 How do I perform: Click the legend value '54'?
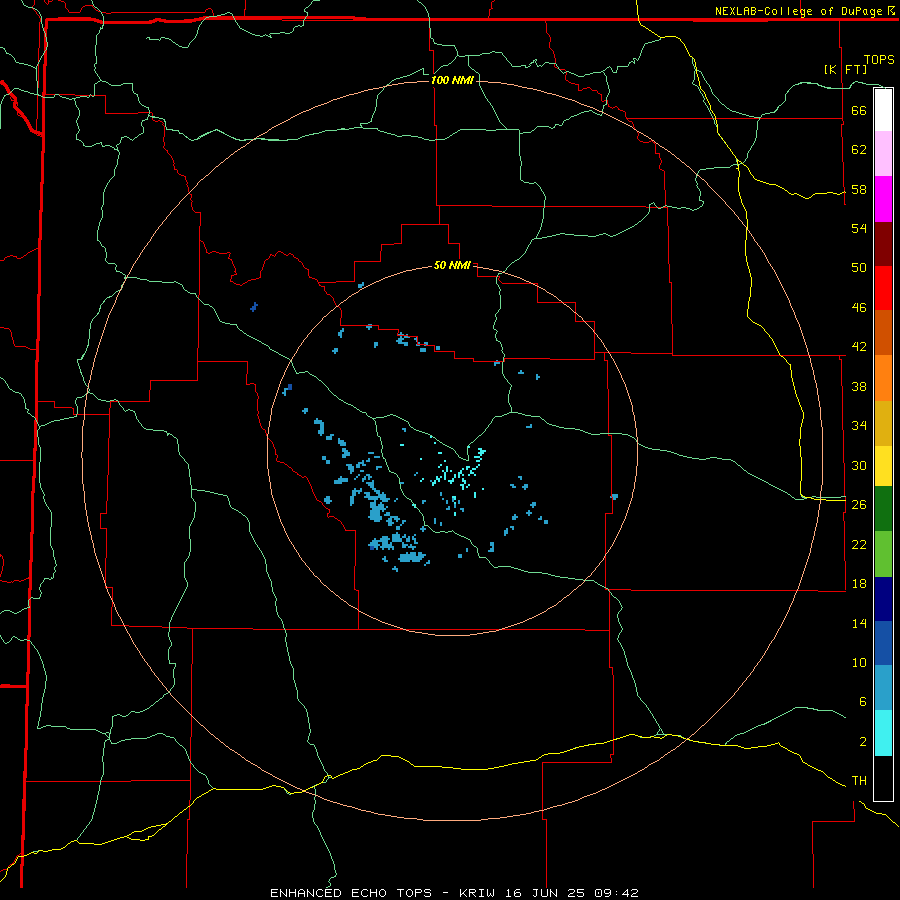coord(859,228)
